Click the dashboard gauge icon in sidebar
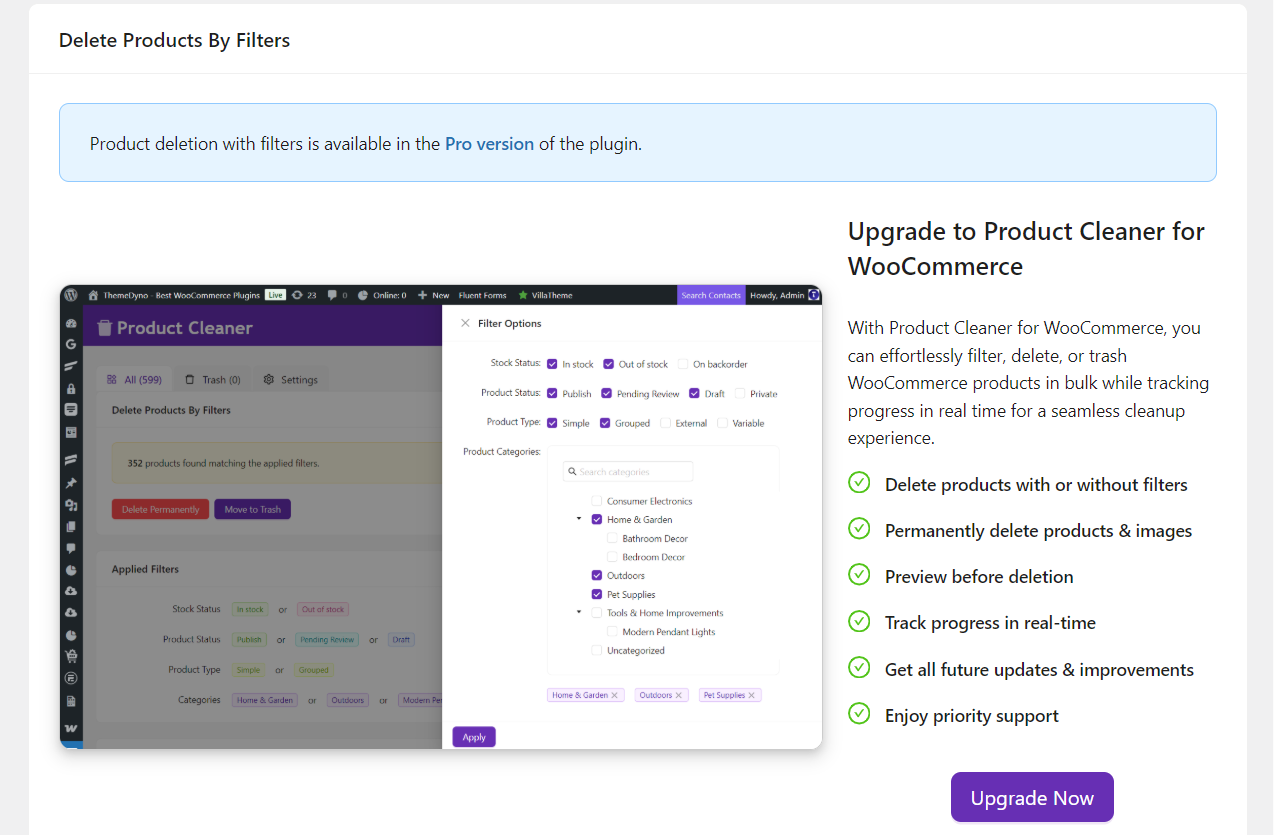This screenshot has width=1274, height=835. [x=71, y=323]
